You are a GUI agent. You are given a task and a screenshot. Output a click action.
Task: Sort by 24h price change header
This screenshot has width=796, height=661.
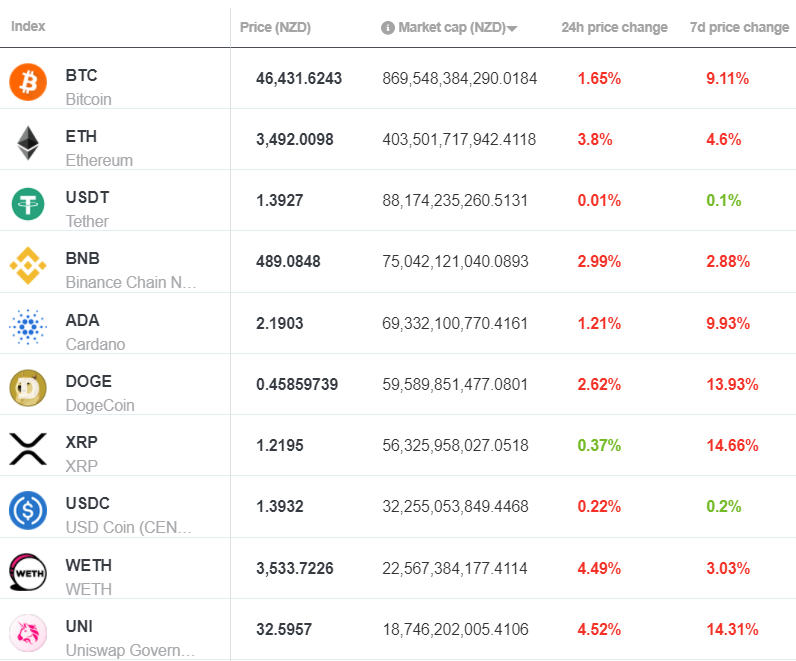point(614,27)
